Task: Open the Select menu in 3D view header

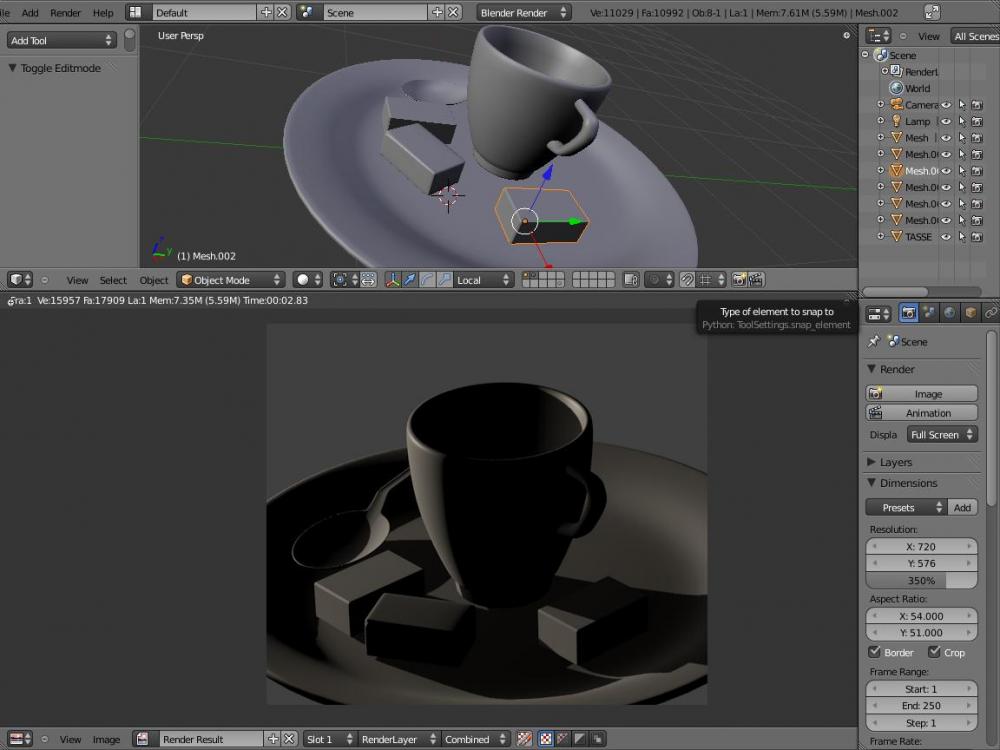Action: (113, 280)
